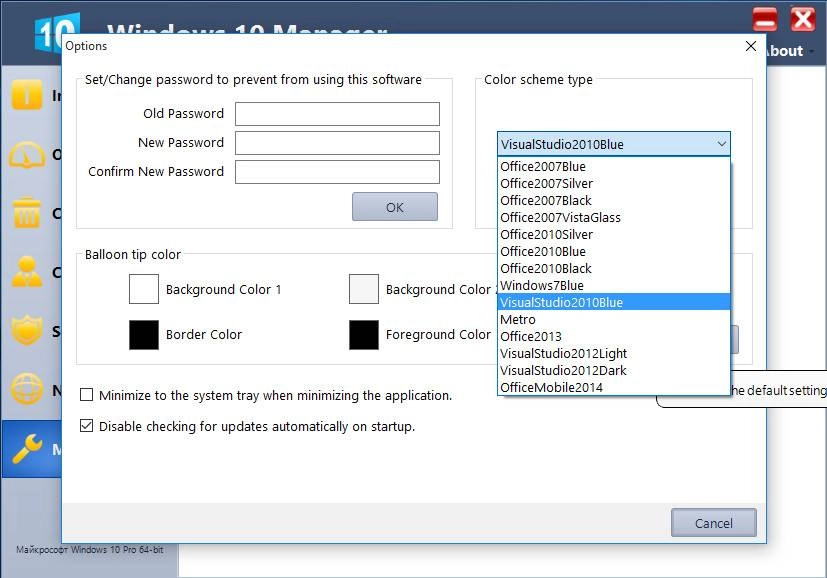
Task: Uncheck disable checking for updates checkbox
Action: 86,426
